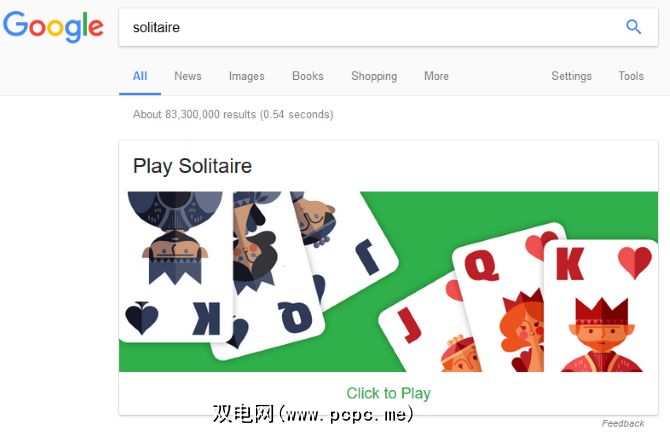This screenshot has width=670, height=437.
Task: Click the blue magnifier search icon
Action: click(633, 27)
